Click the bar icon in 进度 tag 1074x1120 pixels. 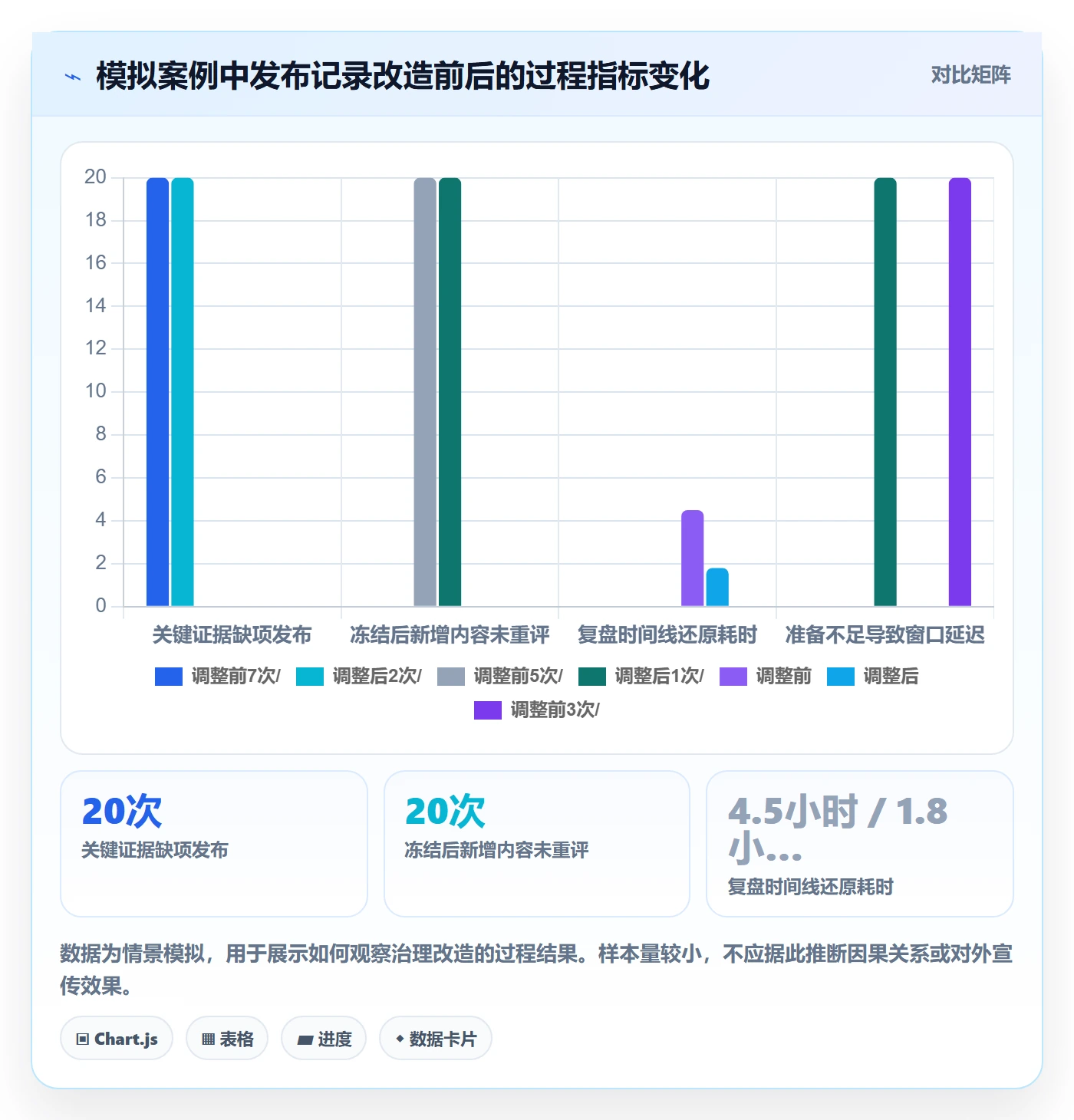pos(305,1040)
